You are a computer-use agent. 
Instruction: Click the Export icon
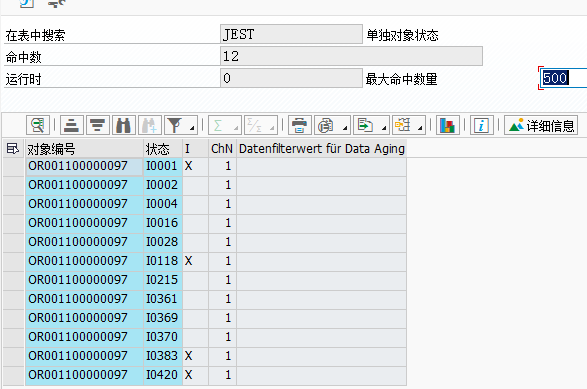pos(365,125)
